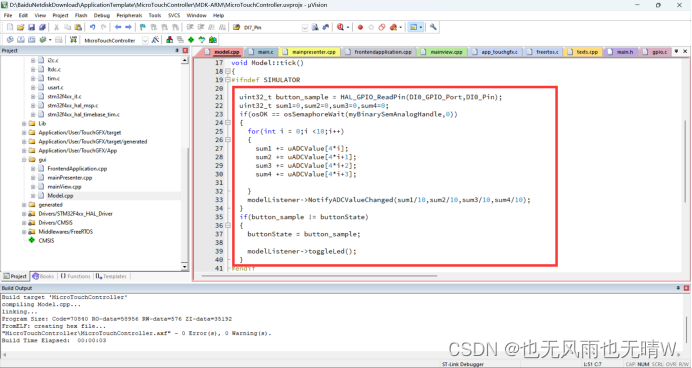Open the Configuration wrench icon

[433, 27]
